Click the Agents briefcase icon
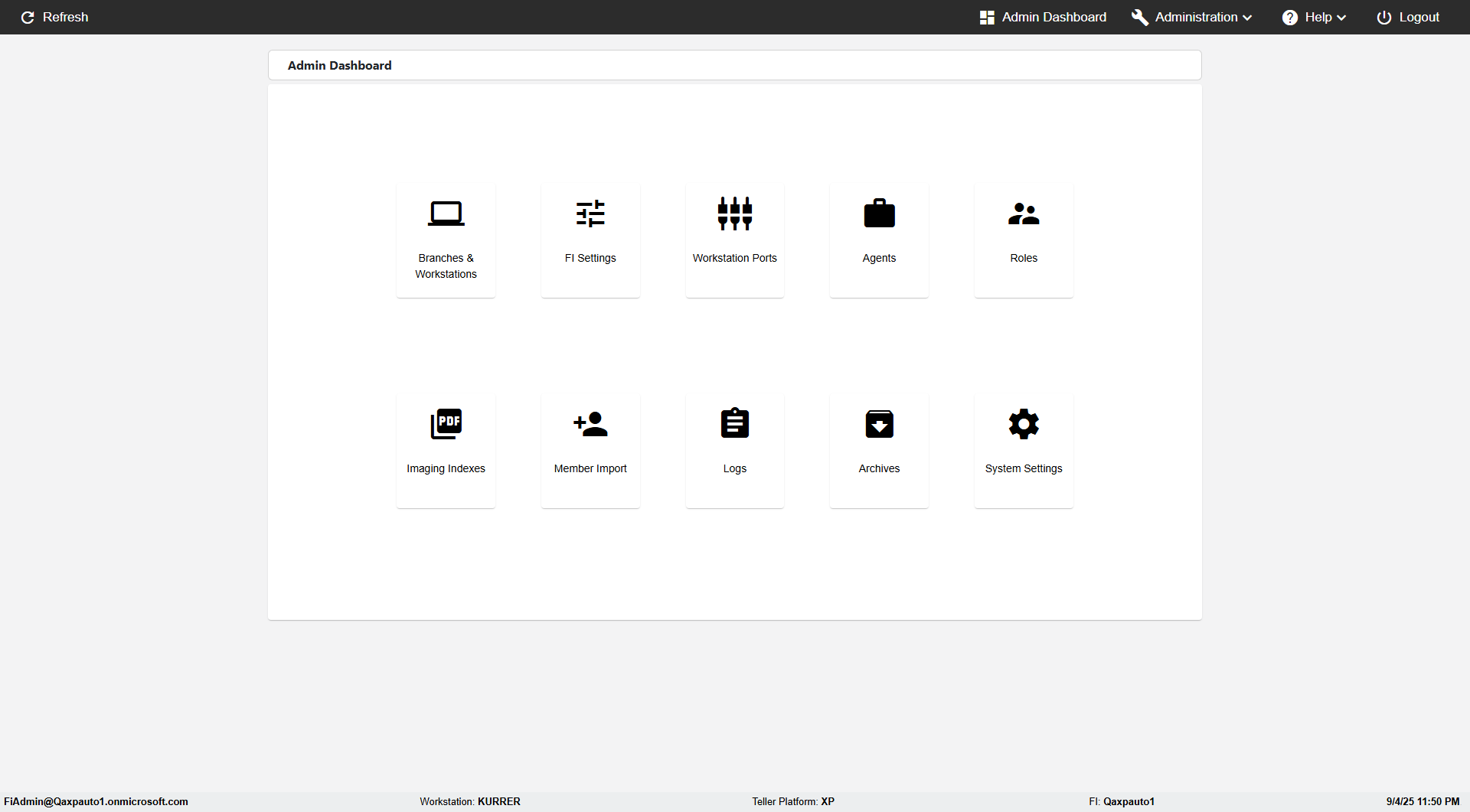This screenshot has height=812, width=1470. click(x=879, y=214)
